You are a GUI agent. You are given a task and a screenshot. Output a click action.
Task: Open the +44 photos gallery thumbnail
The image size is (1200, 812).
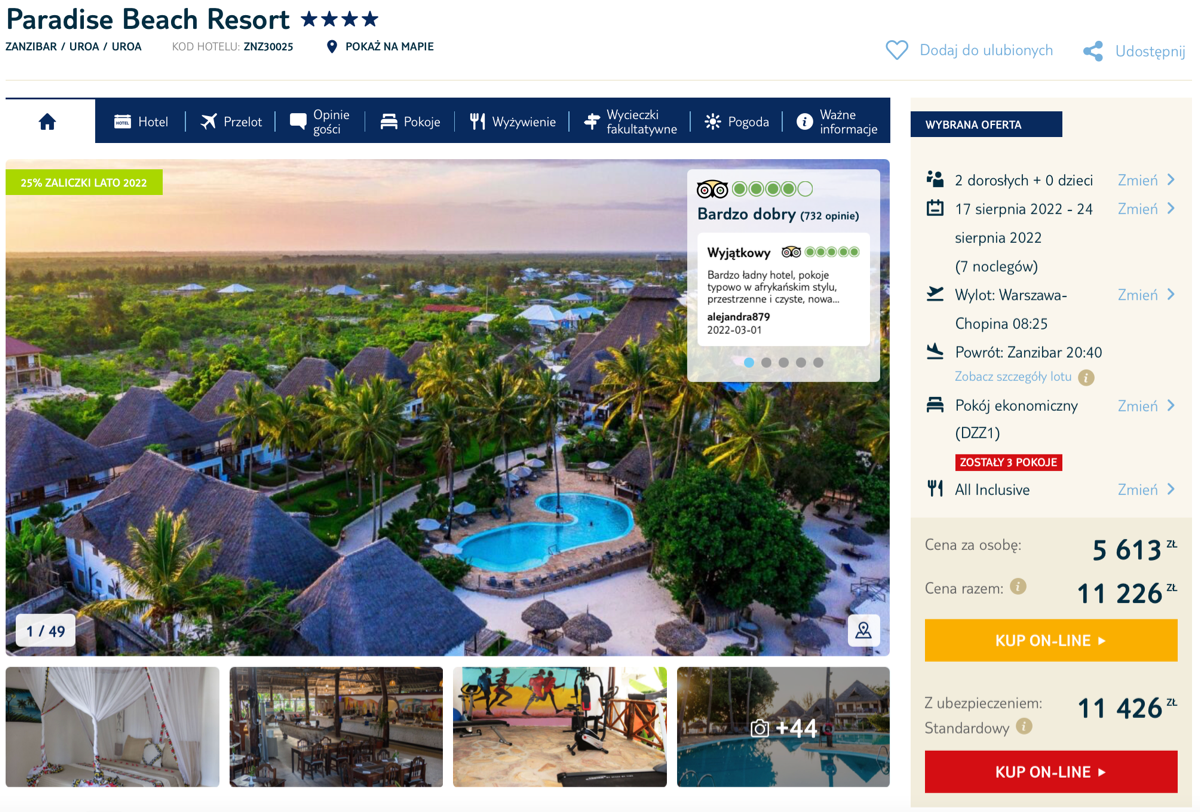[x=783, y=727]
